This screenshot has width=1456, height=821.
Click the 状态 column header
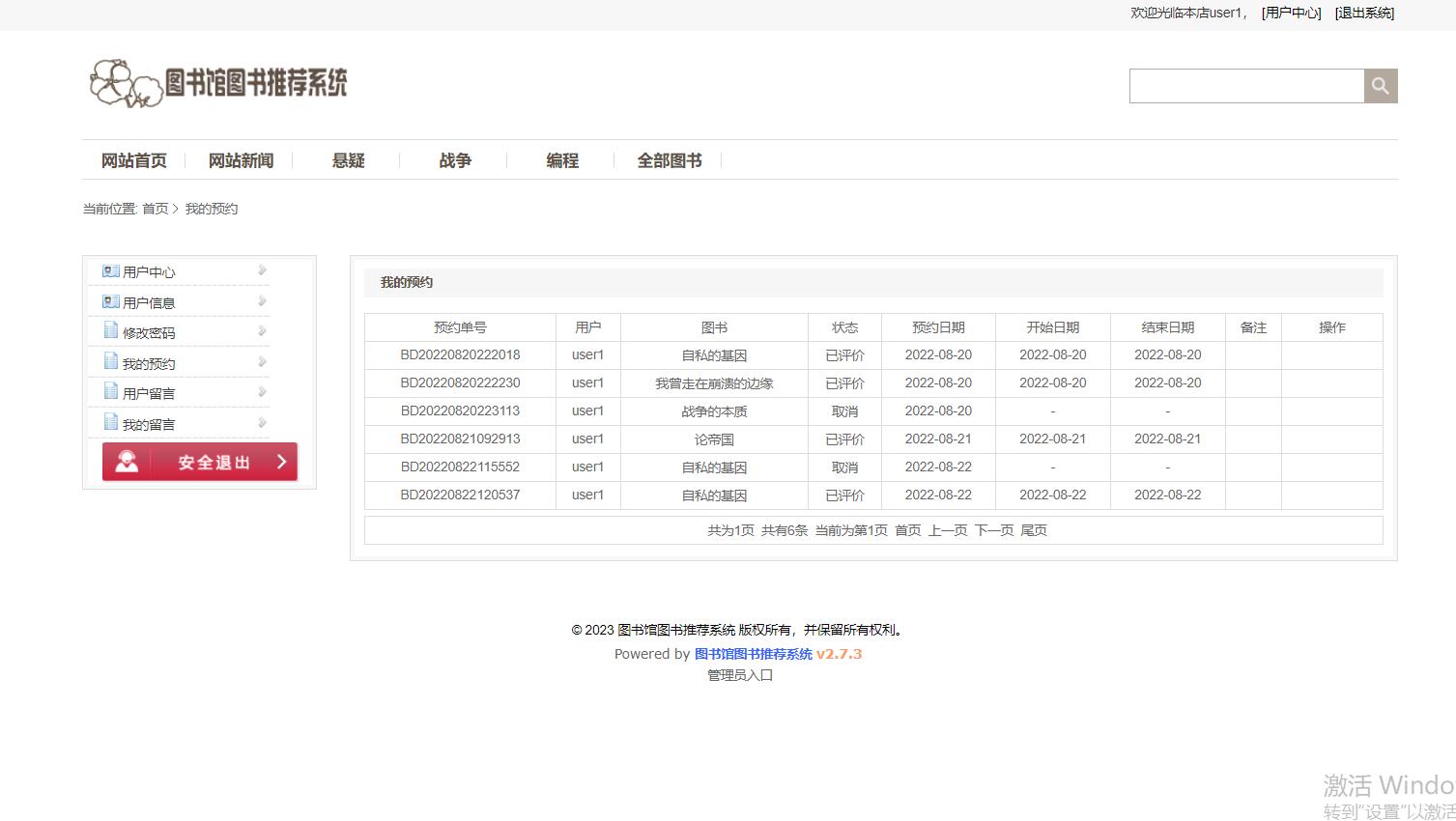[x=844, y=327]
